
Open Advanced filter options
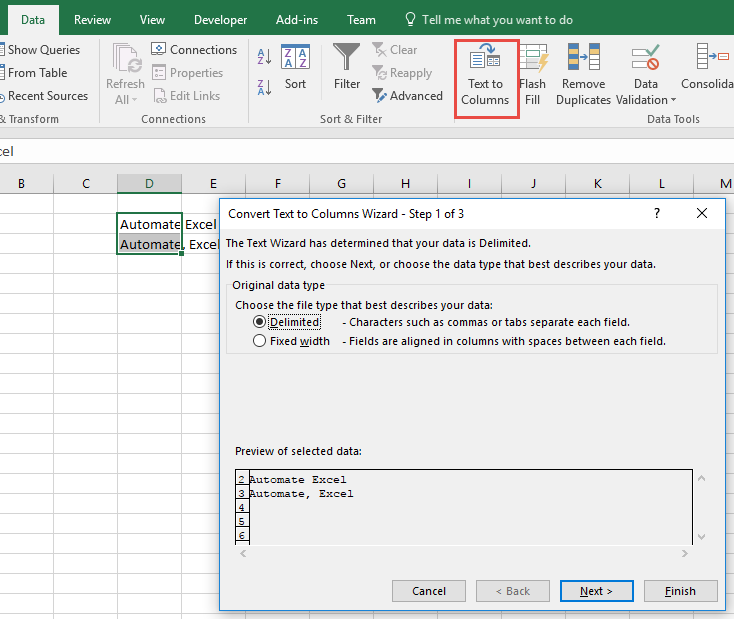click(407, 96)
